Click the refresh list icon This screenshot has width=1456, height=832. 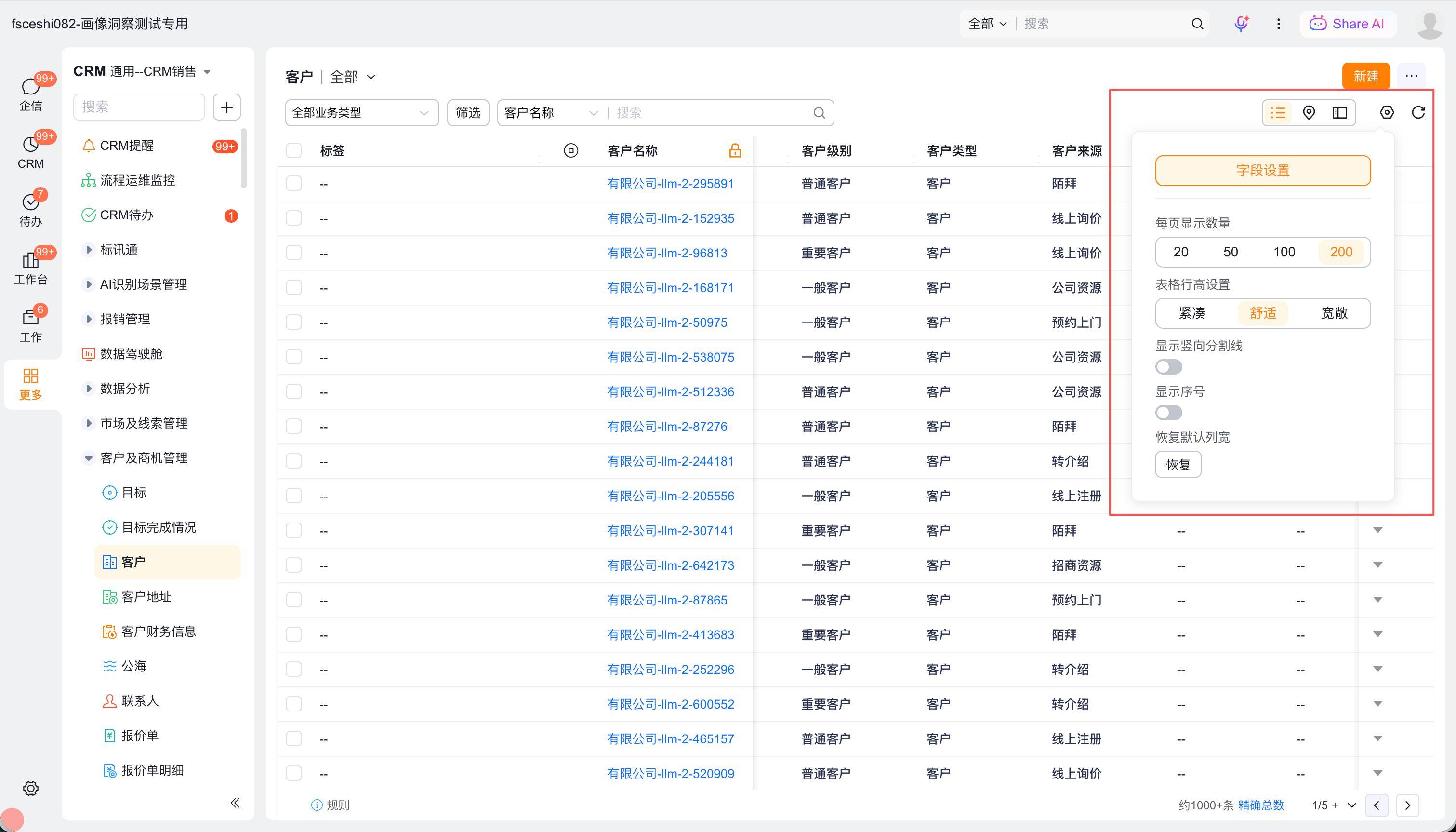pyautogui.click(x=1418, y=113)
